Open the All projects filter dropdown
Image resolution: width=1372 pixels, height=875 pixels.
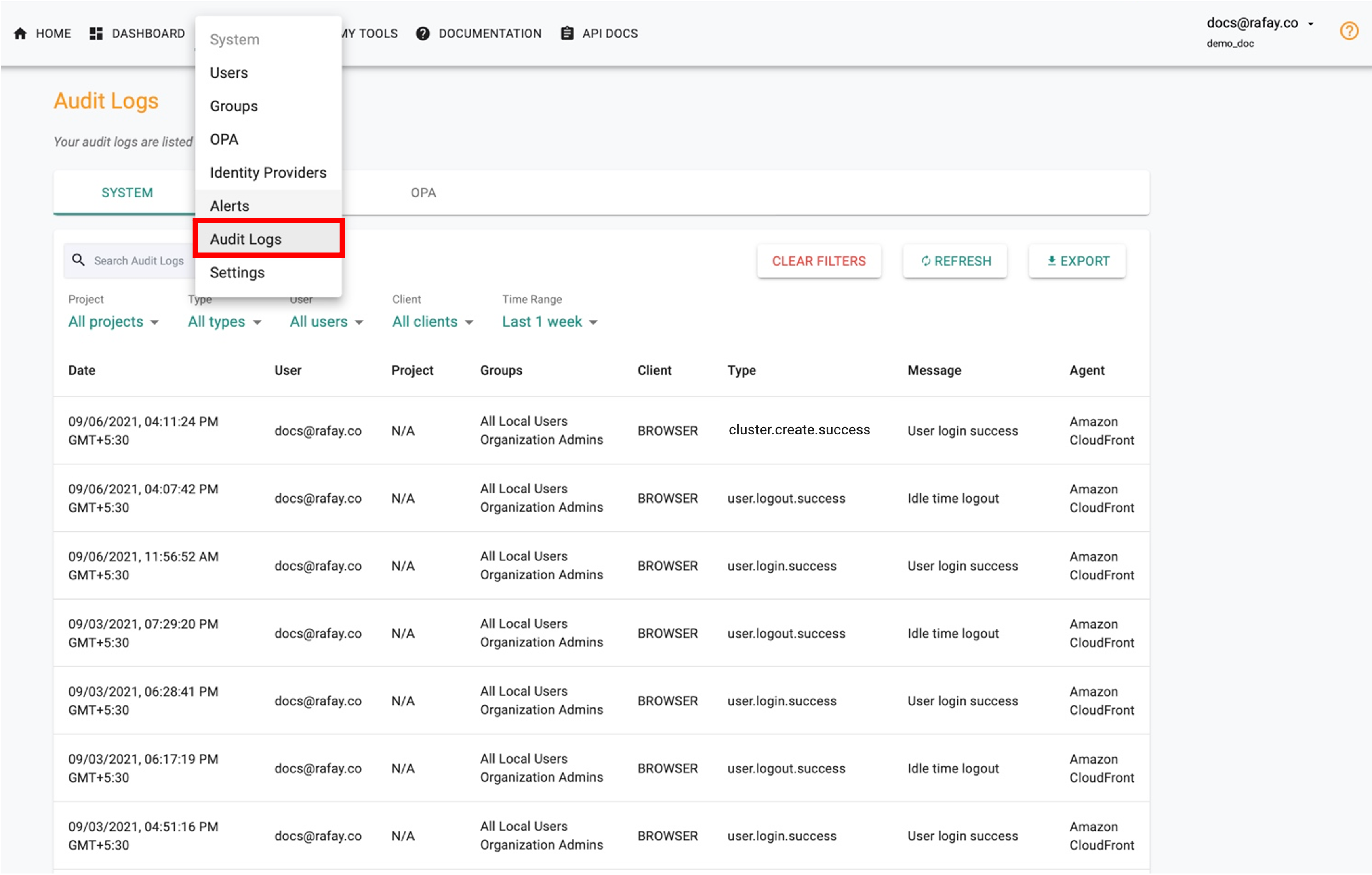[x=114, y=322]
